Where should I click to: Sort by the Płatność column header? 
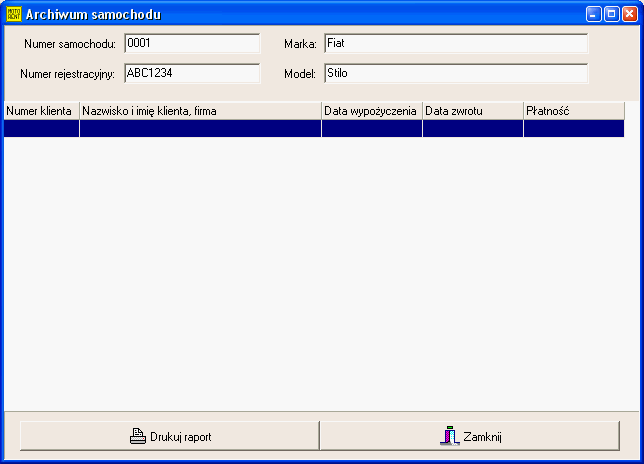tap(573, 111)
